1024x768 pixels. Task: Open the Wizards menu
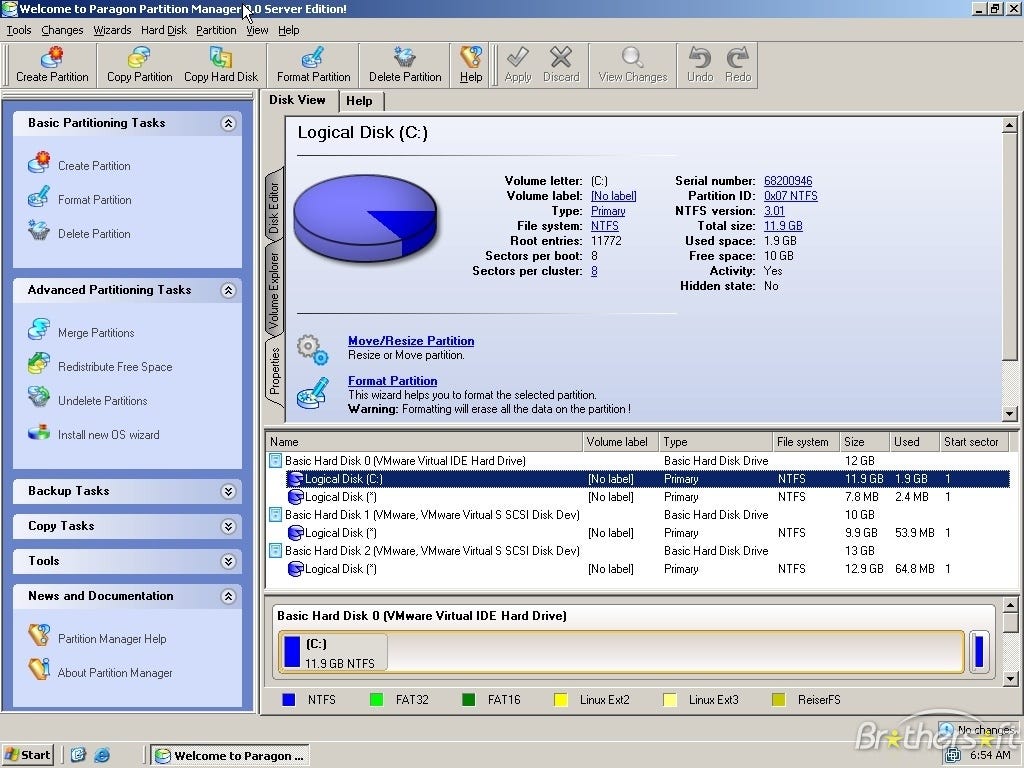pyautogui.click(x=112, y=30)
